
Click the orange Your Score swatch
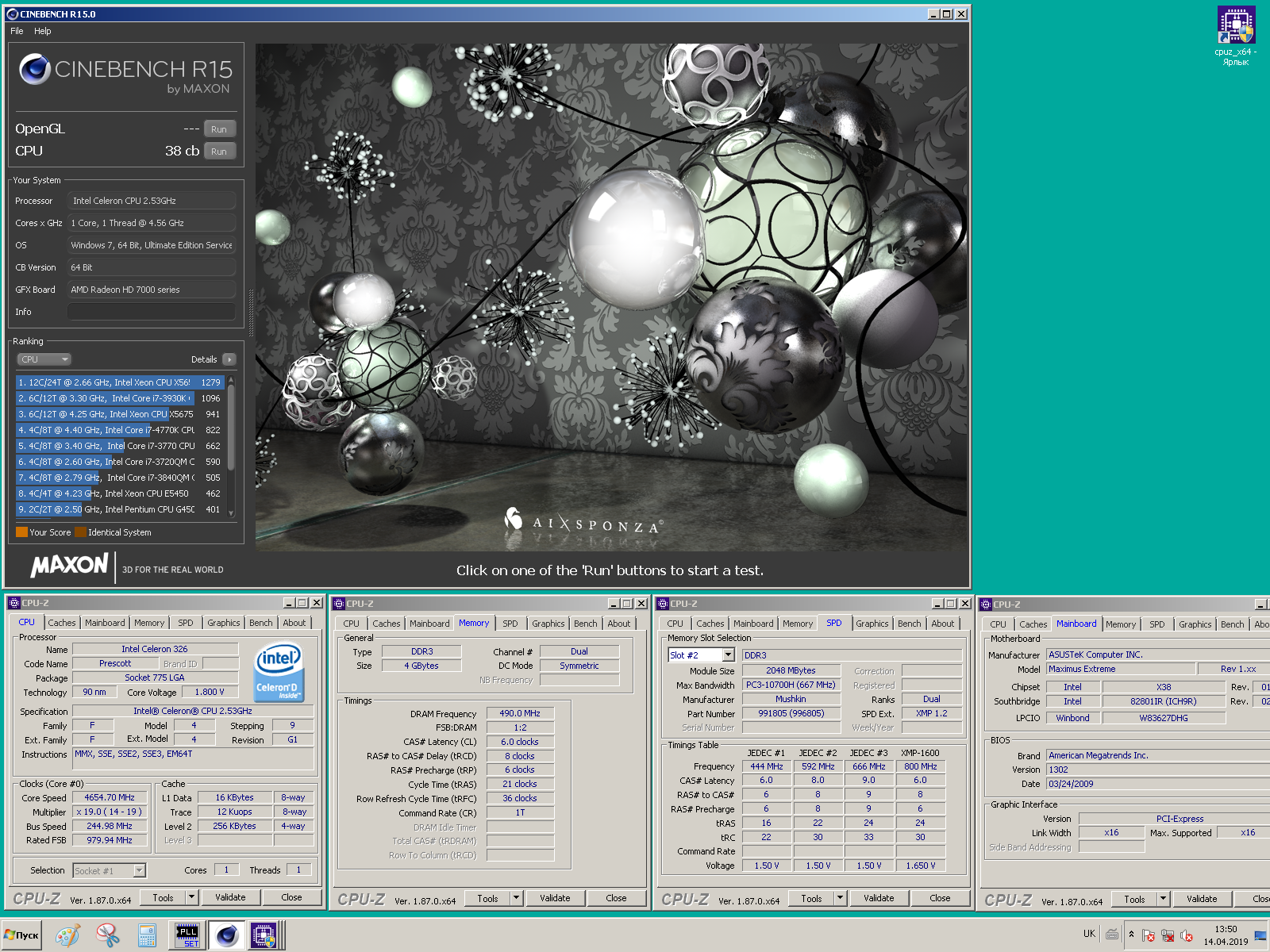pos(21,532)
